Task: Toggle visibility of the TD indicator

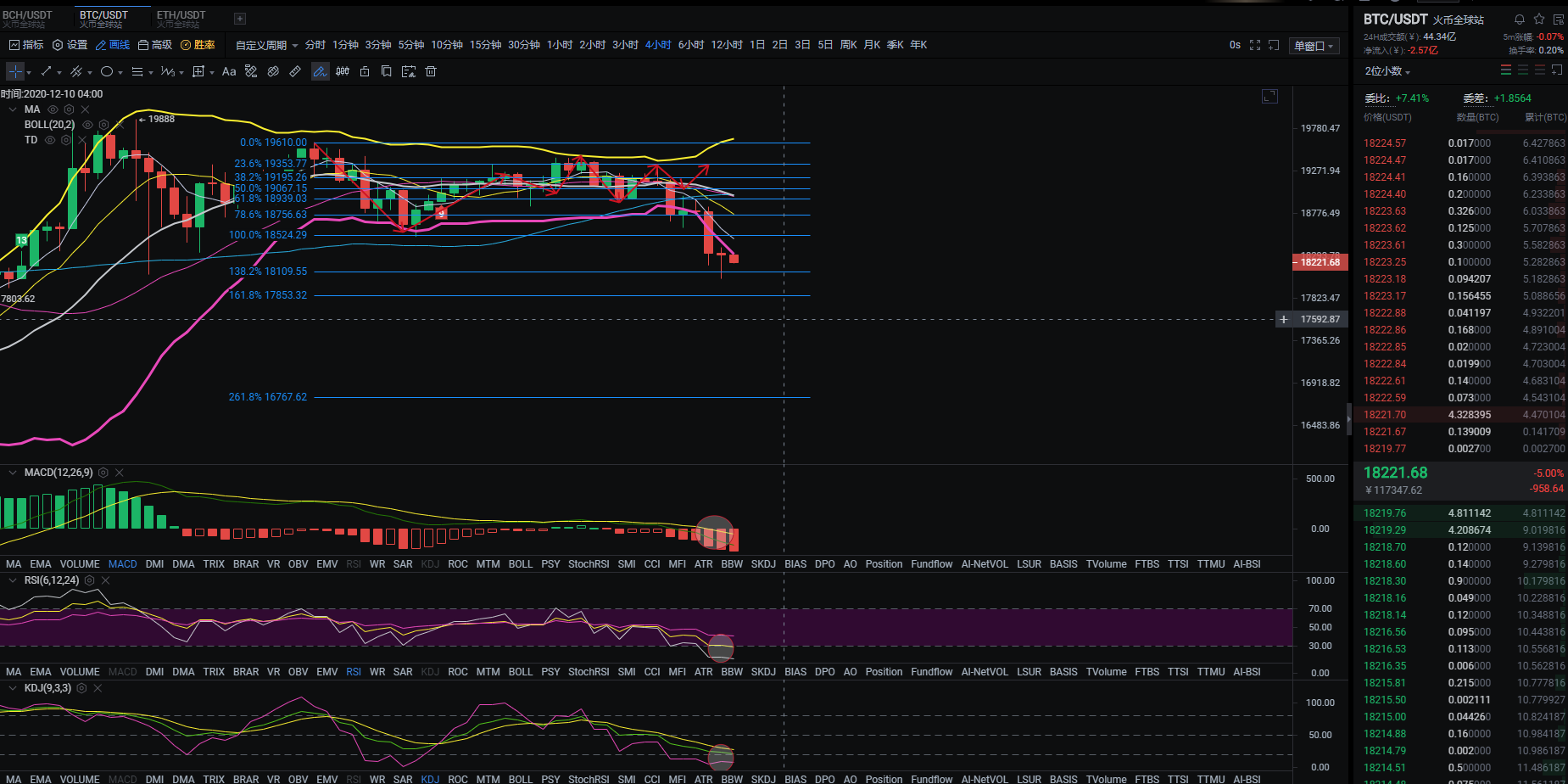Action: click(x=50, y=140)
